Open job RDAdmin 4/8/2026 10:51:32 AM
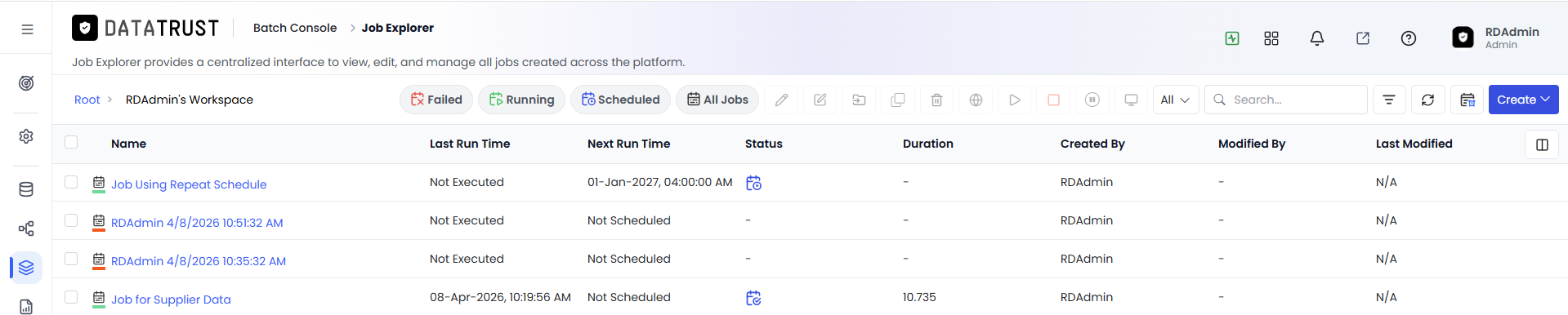Viewport: 1568px width, 315px height. point(197,223)
